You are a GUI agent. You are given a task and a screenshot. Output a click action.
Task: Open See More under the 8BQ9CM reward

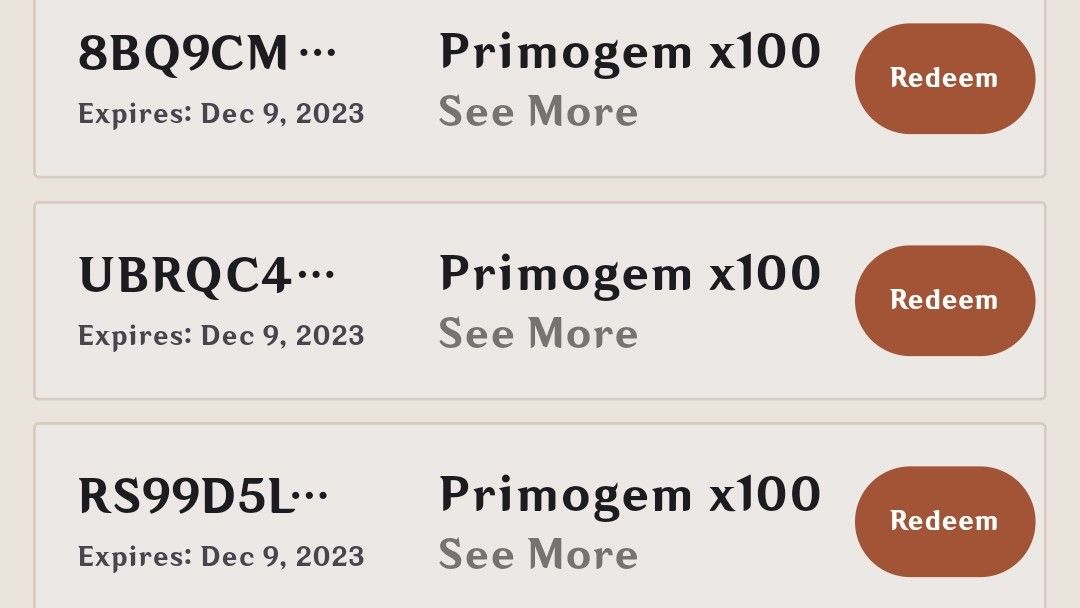click(539, 112)
